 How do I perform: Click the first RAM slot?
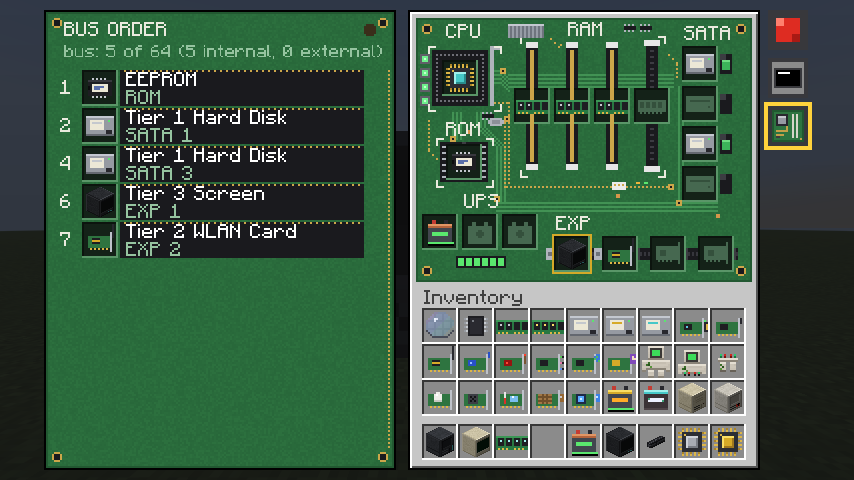click(532, 106)
